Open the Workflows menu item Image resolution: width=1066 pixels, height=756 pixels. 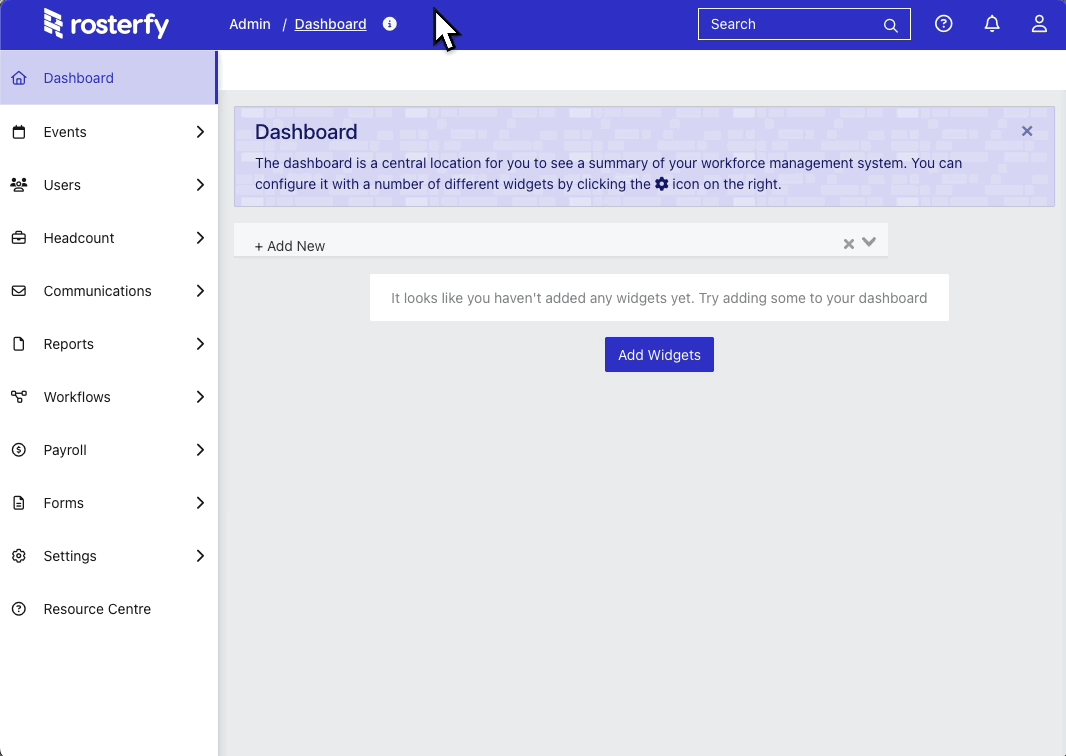(x=109, y=397)
